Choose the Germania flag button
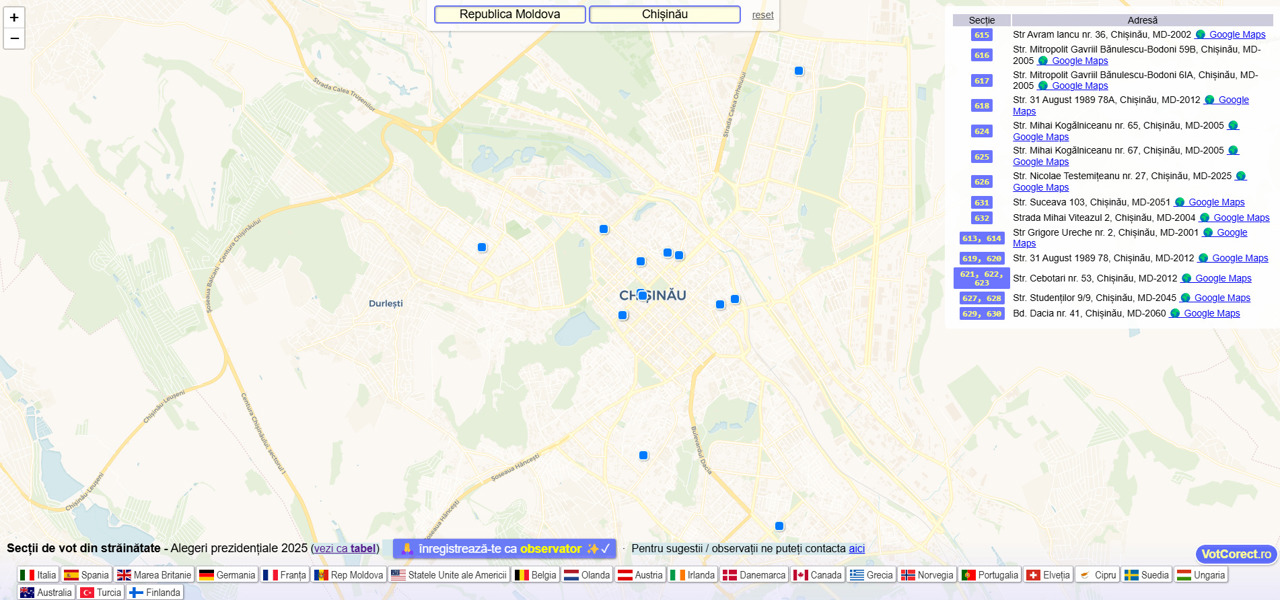The image size is (1280, 600). pyautogui.click(x=227, y=575)
